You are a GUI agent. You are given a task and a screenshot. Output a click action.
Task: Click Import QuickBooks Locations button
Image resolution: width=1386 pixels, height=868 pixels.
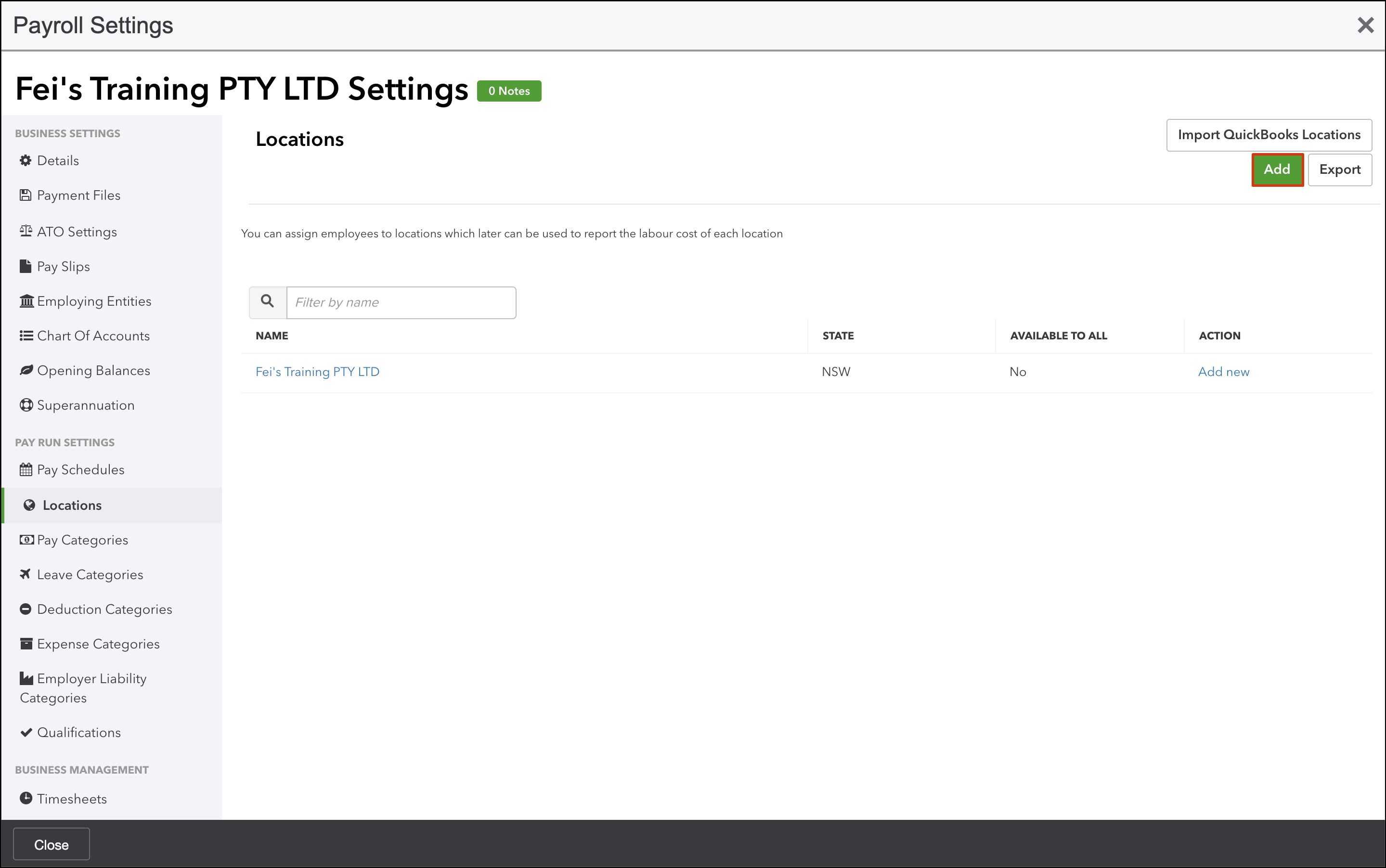click(x=1269, y=135)
